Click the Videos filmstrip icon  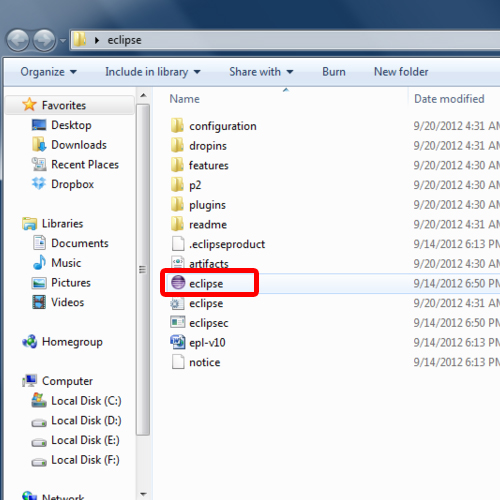pyautogui.click(x=39, y=302)
